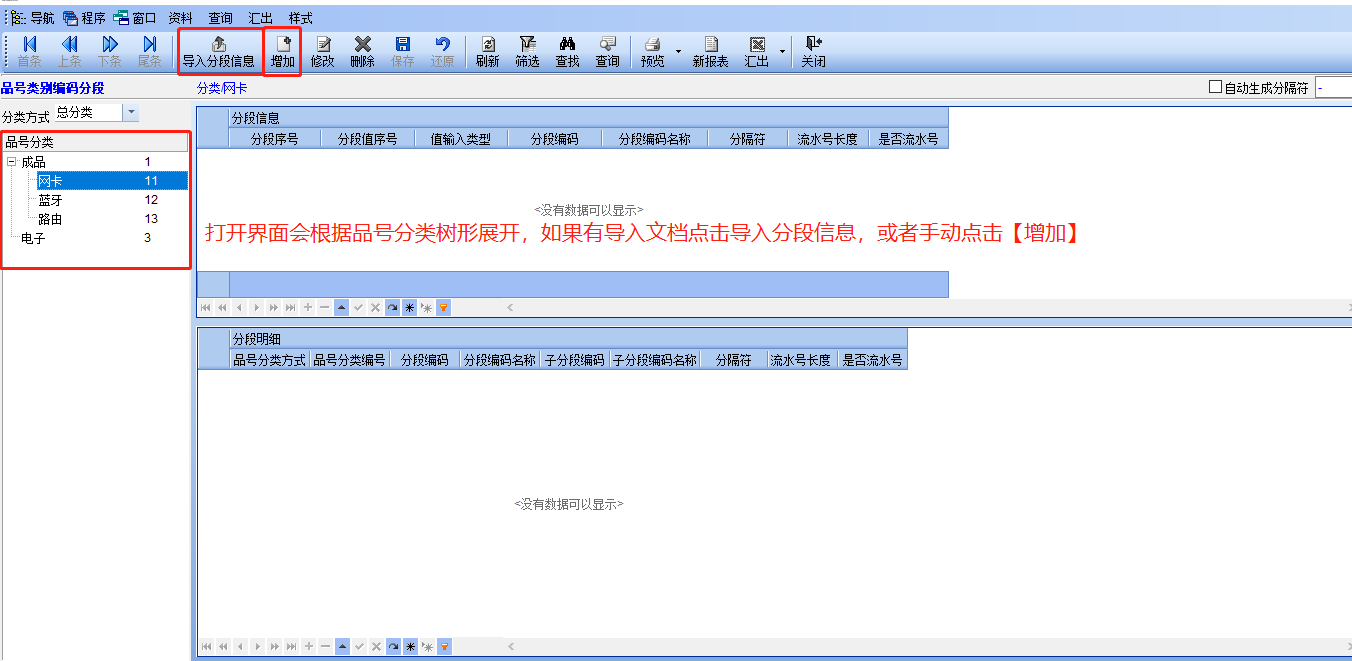Open 筛选 filter from the toolbar
The image size is (1352, 661).
(527, 51)
